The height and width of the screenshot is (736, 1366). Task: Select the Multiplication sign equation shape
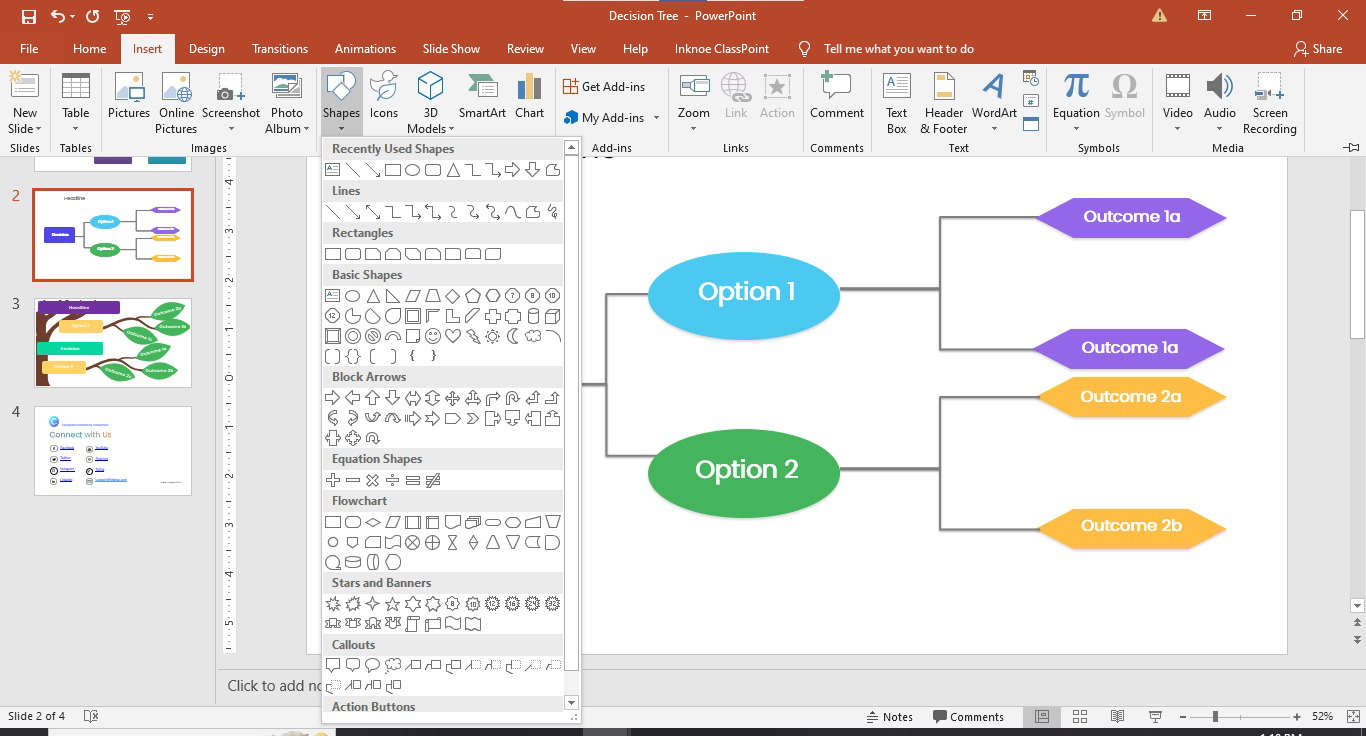click(x=373, y=480)
